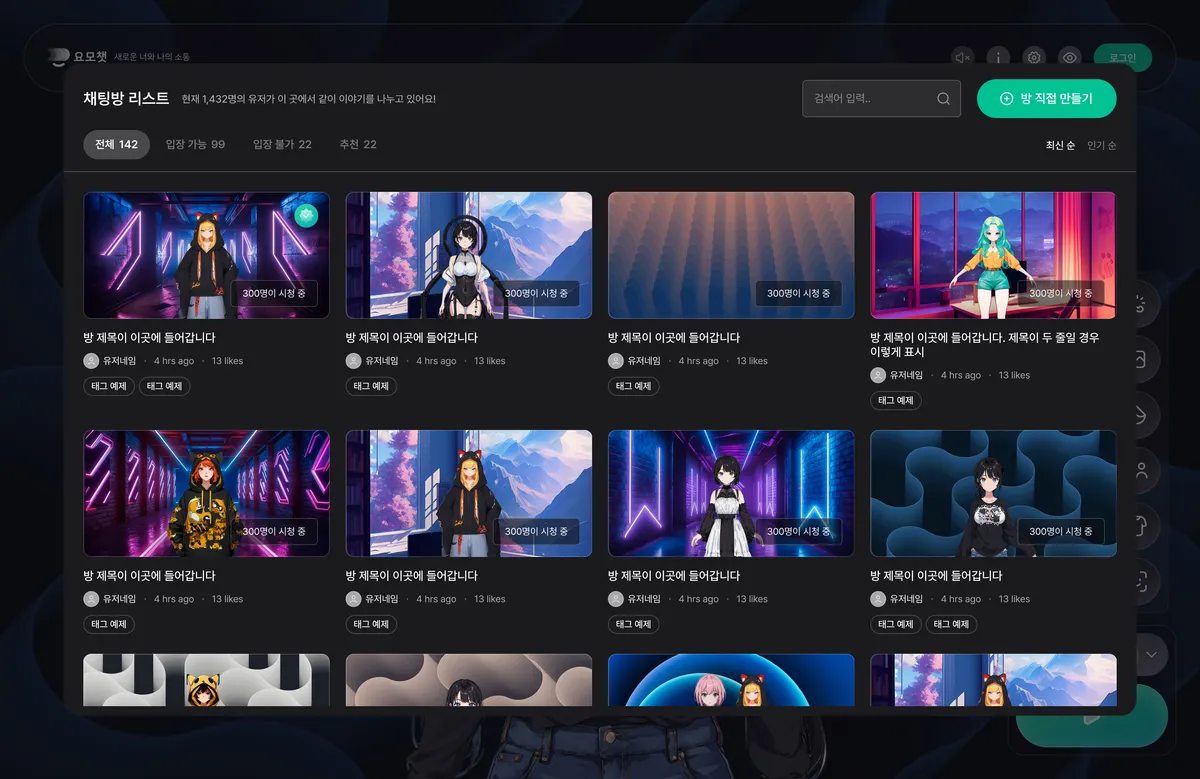Click the two-line title ending 제목이 두 줄일 경우 이렇게 표시

[985, 345]
